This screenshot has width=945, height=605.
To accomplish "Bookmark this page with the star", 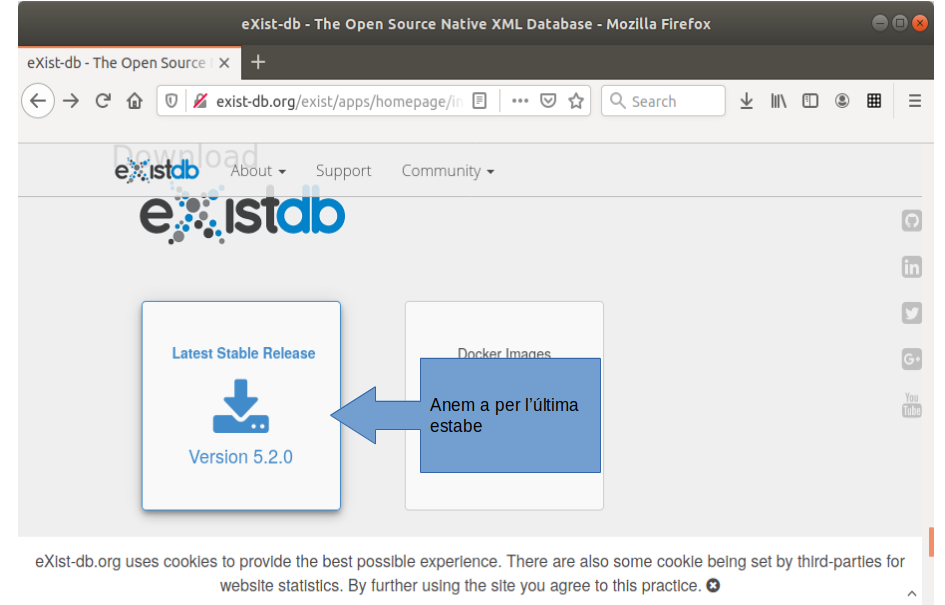I will coord(576,101).
